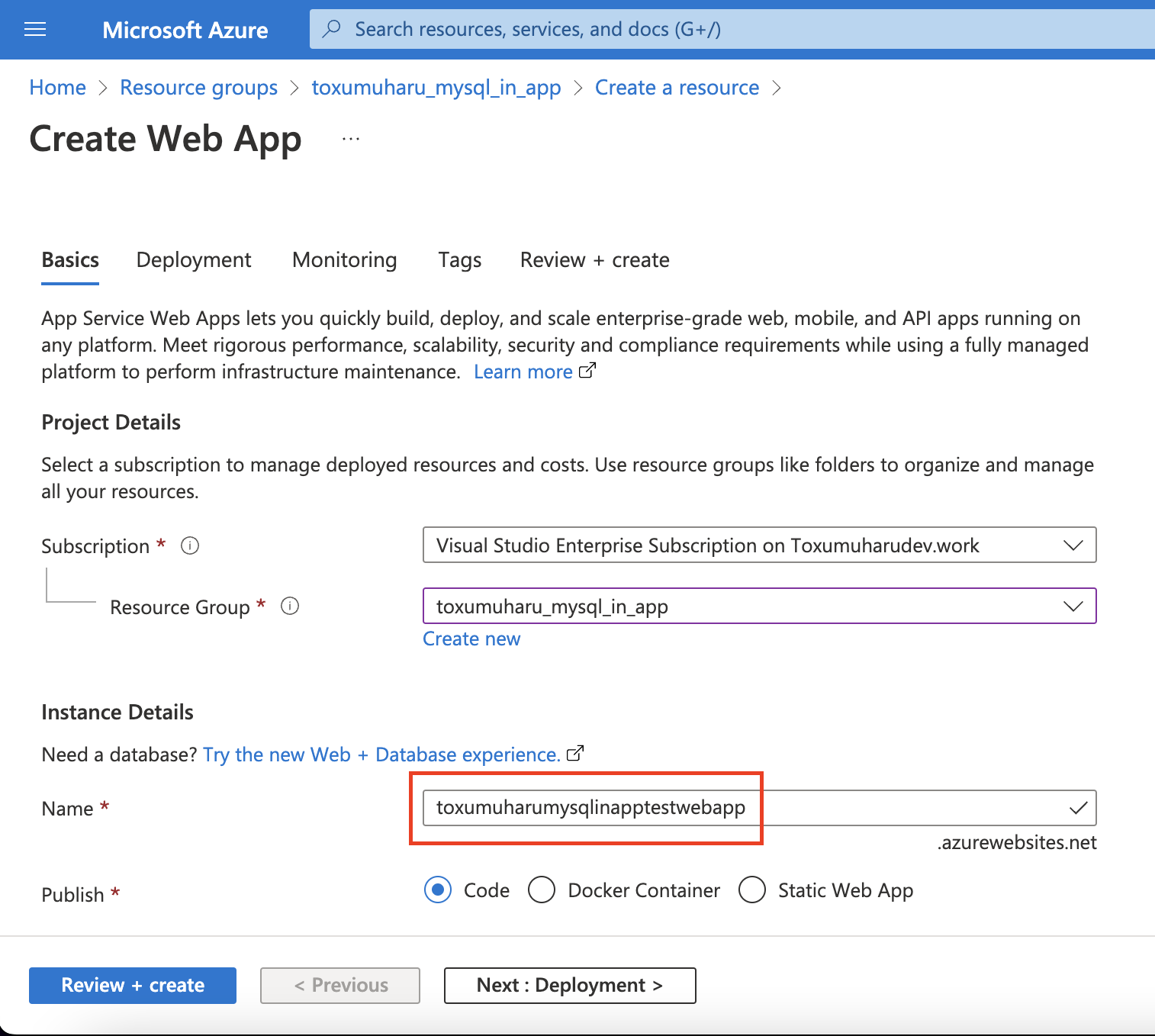
Task: Click the ellipsis next to Create Web App title
Action: pyautogui.click(x=350, y=138)
